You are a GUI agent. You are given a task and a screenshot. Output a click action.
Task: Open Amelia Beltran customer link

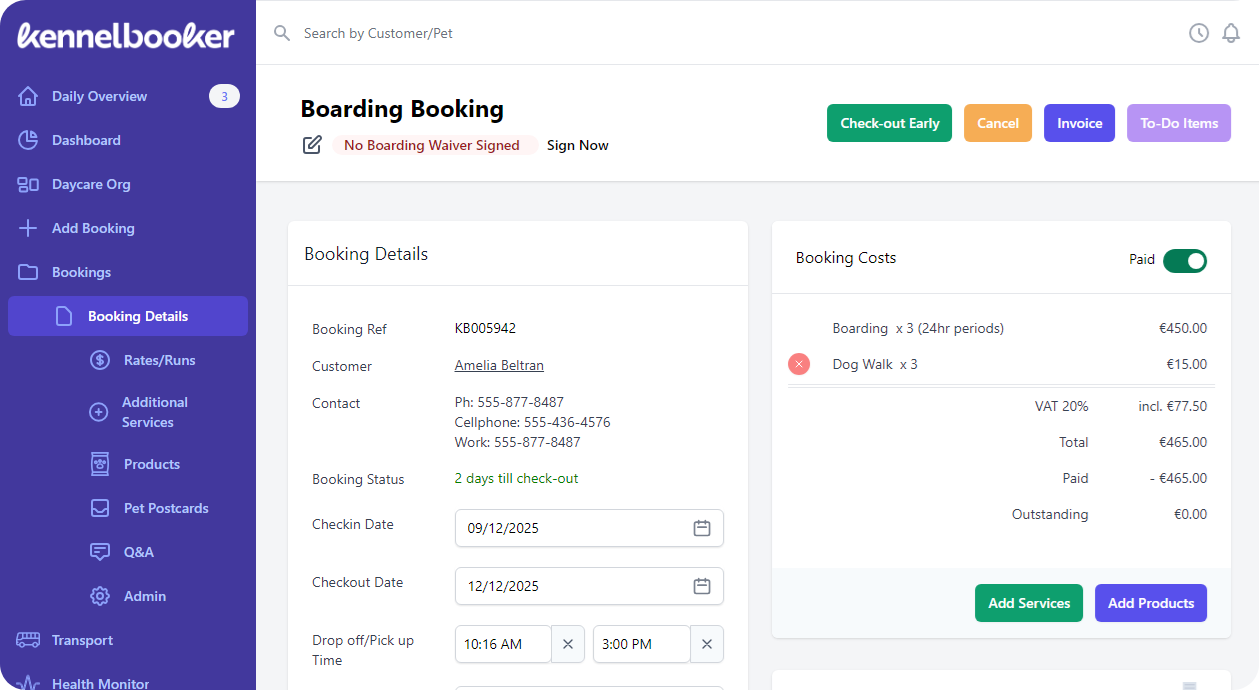[x=499, y=366]
